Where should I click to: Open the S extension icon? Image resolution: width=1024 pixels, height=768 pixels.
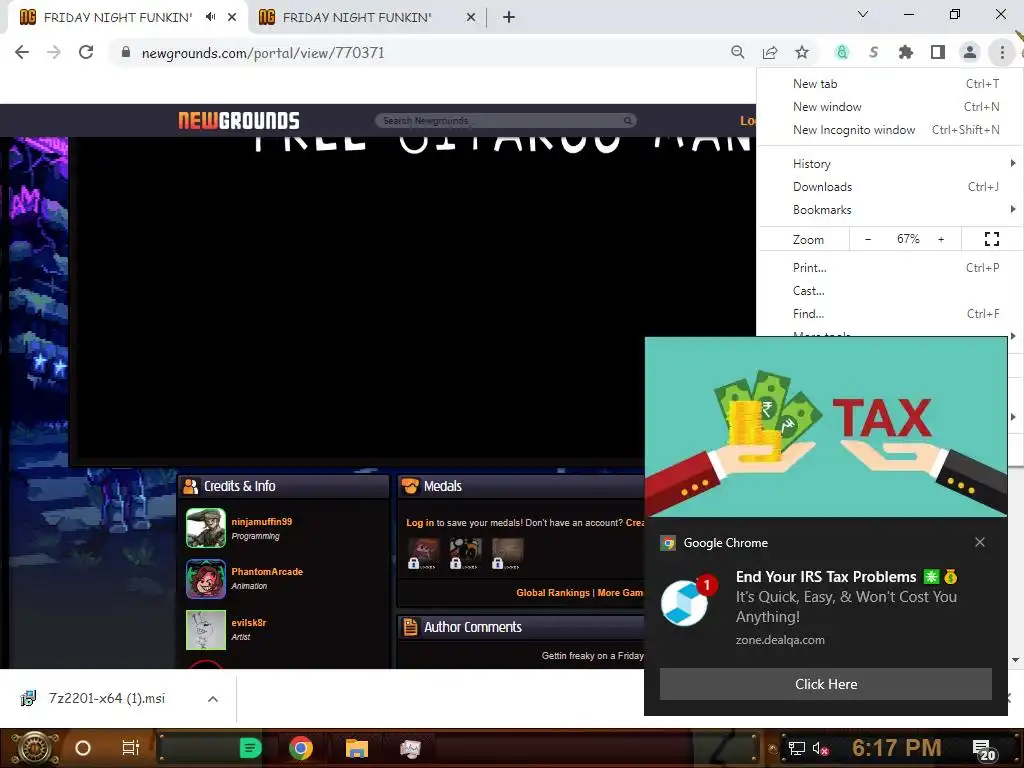pyautogui.click(x=874, y=52)
